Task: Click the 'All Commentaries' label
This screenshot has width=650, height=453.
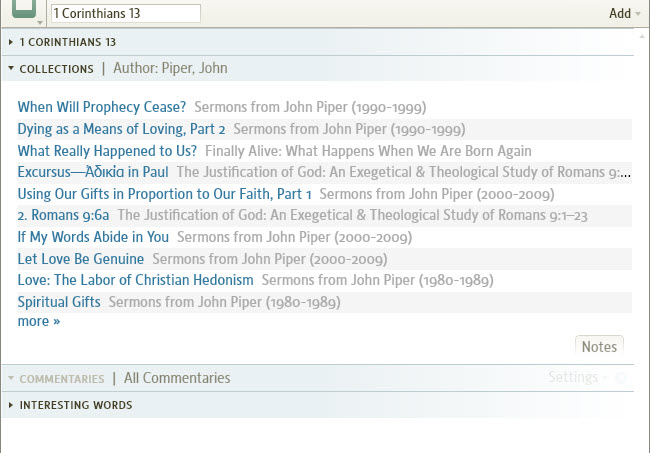Action: 177,378
